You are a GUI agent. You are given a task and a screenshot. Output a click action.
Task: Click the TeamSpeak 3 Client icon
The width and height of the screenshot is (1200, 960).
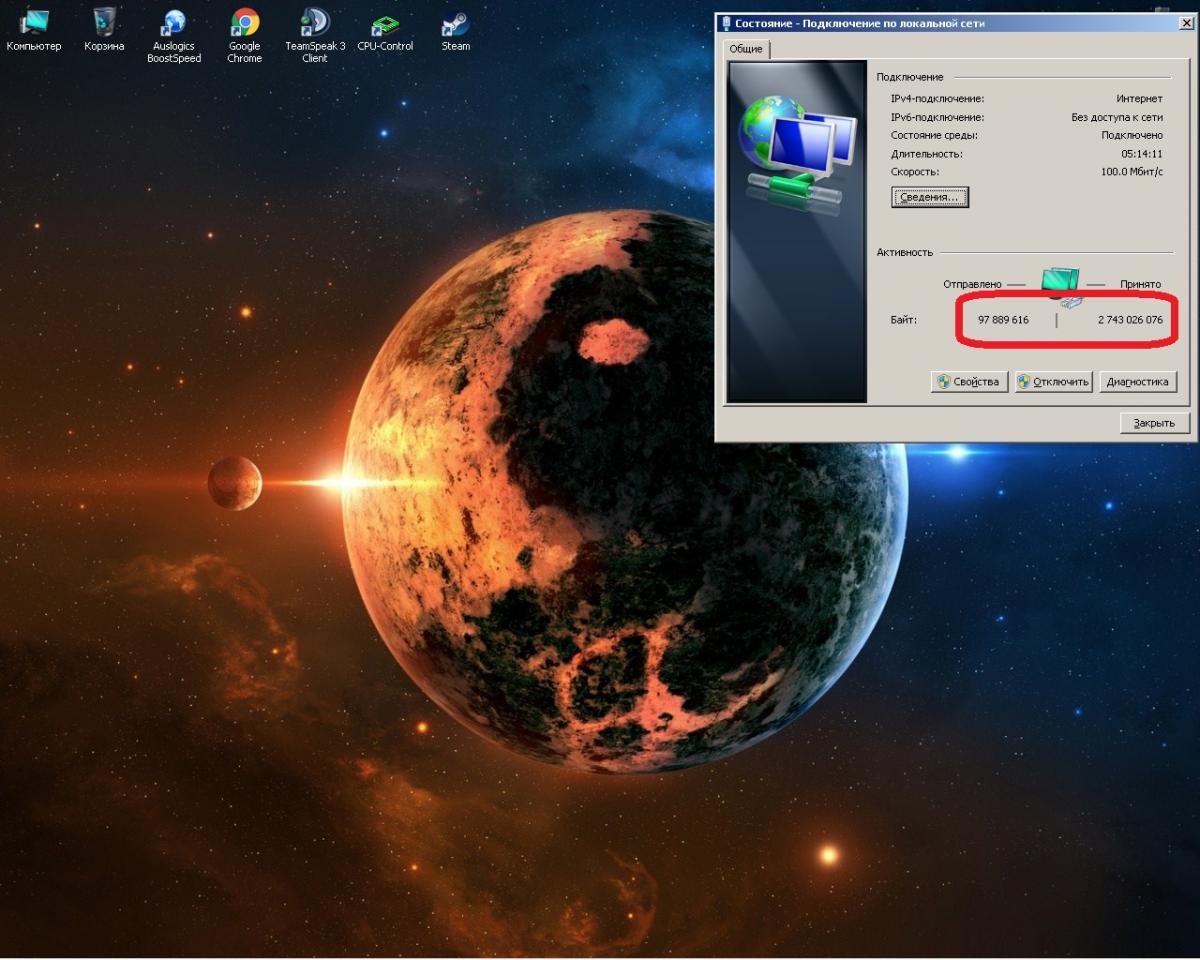314,24
